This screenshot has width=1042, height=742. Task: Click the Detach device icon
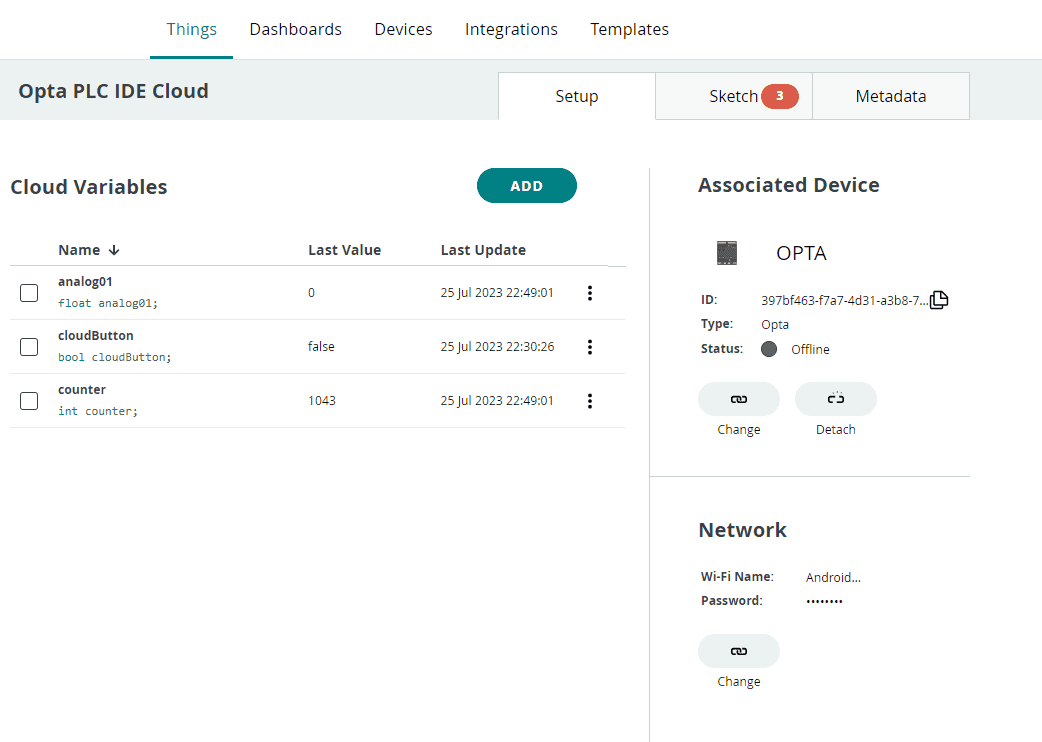pos(835,399)
